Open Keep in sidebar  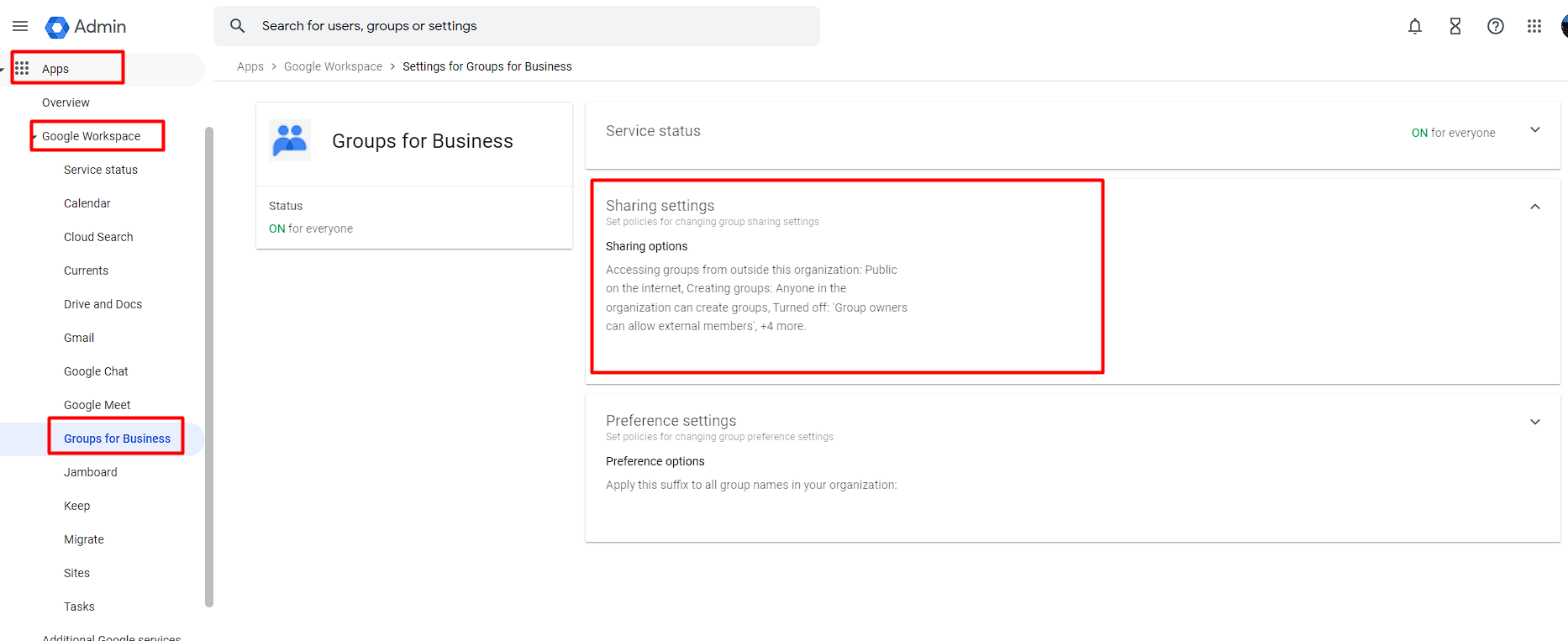tap(76, 506)
